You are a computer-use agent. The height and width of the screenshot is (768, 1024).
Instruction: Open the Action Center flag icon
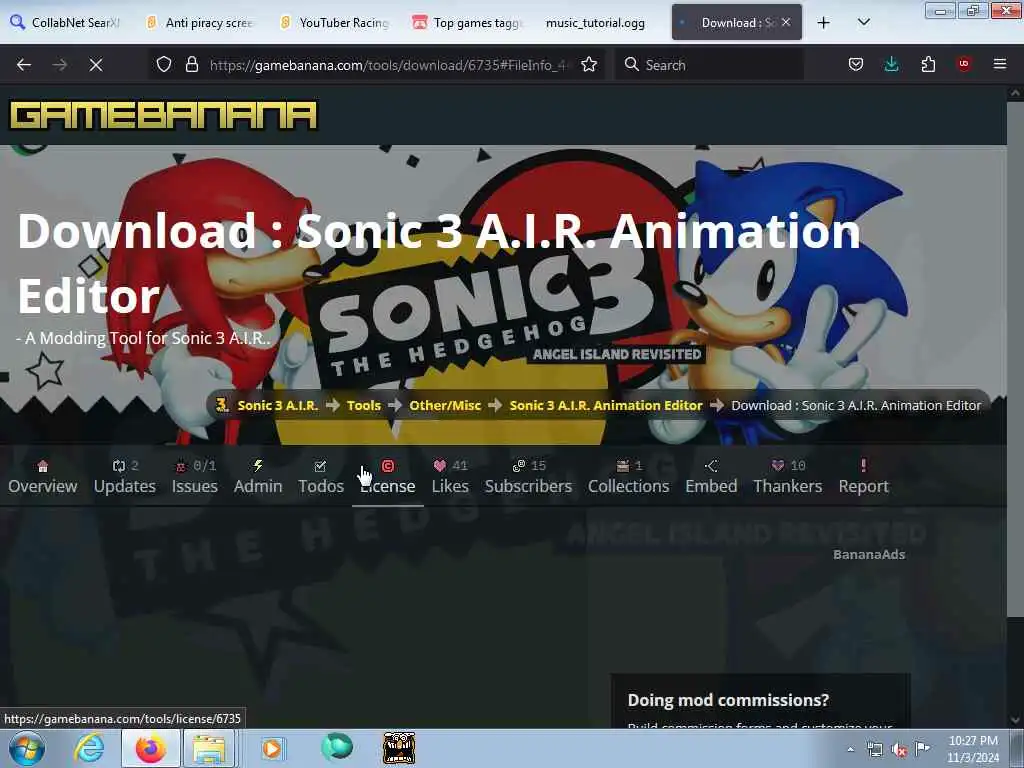(x=922, y=749)
